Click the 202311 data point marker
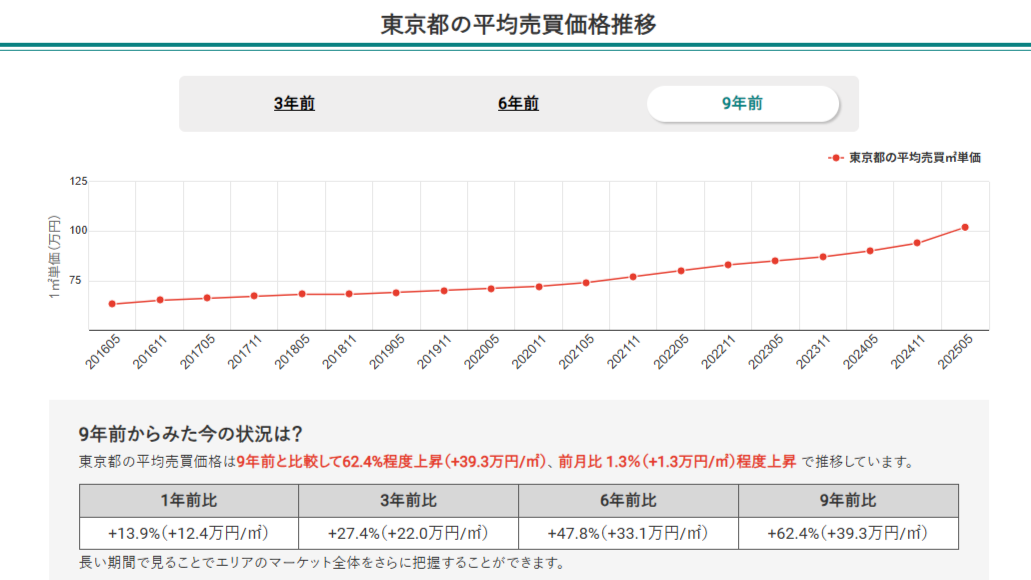Image resolution: width=1031 pixels, height=580 pixels. click(823, 257)
